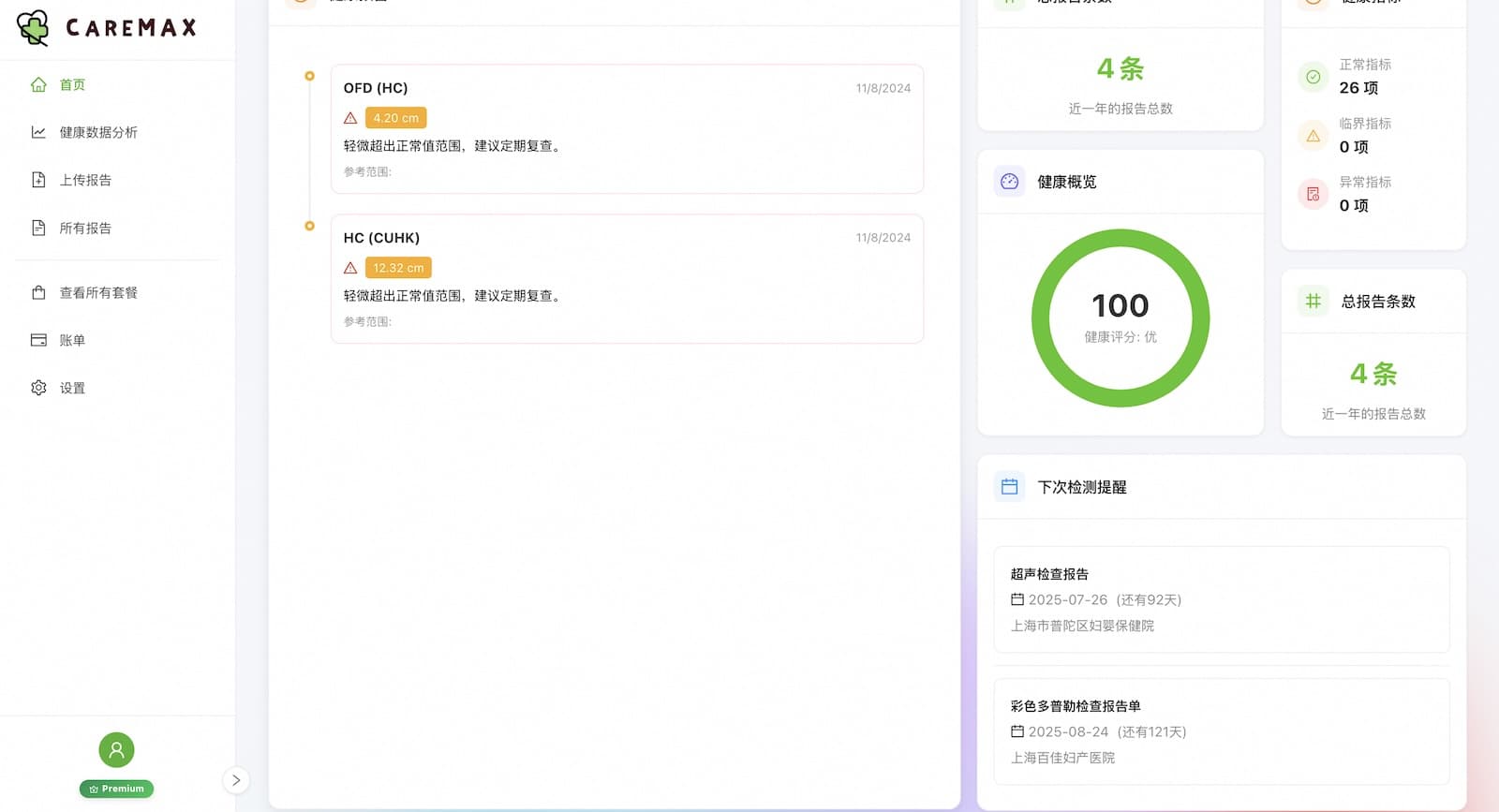1499x812 pixels.
Task: Click the gear icon beside 设置
Action: 38,388
